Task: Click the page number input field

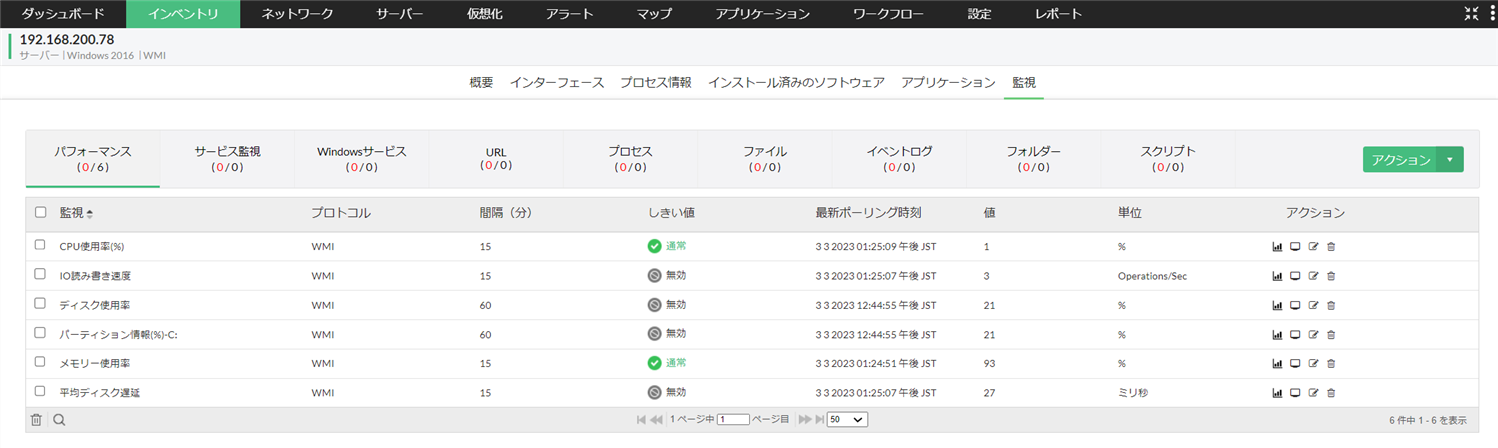Action: (733, 420)
